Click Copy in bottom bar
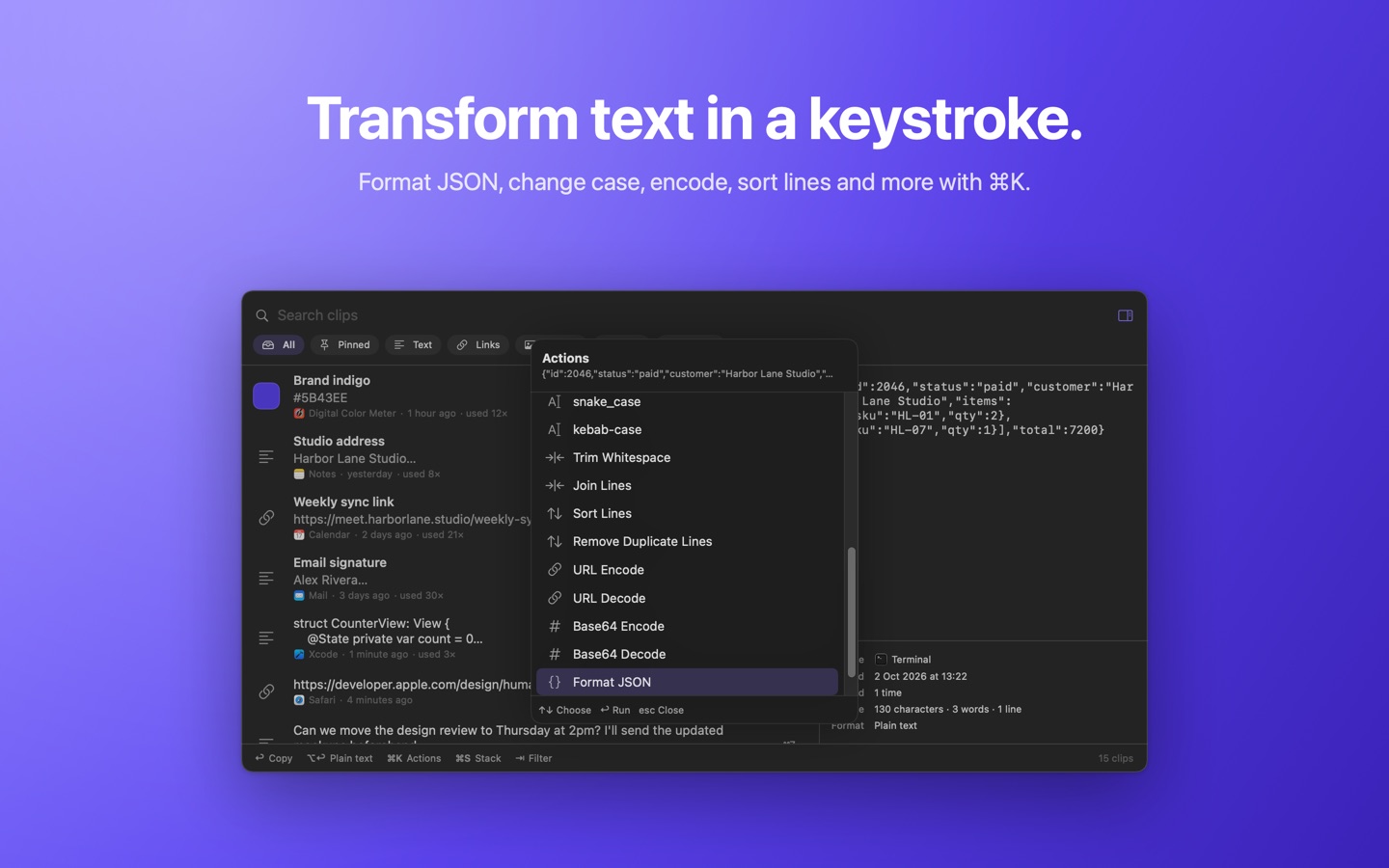Image resolution: width=1389 pixels, height=868 pixels. point(274,759)
